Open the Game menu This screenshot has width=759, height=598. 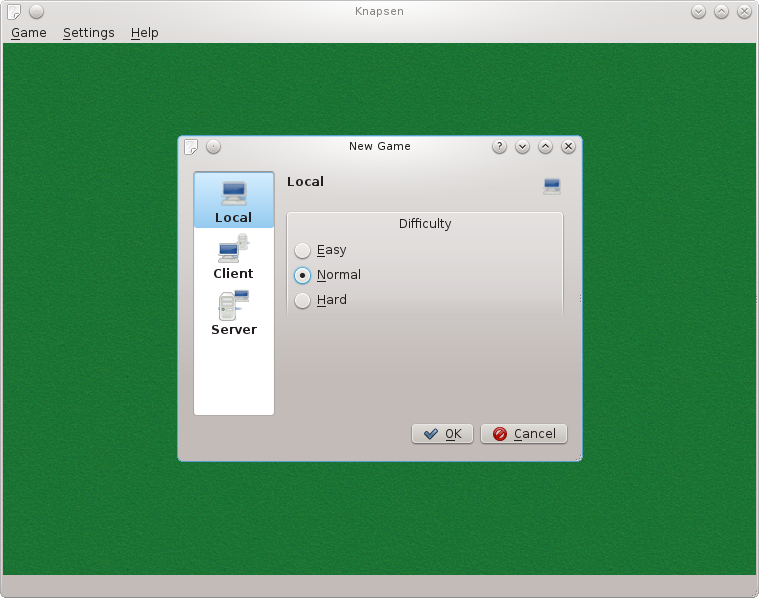coord(29,32)
